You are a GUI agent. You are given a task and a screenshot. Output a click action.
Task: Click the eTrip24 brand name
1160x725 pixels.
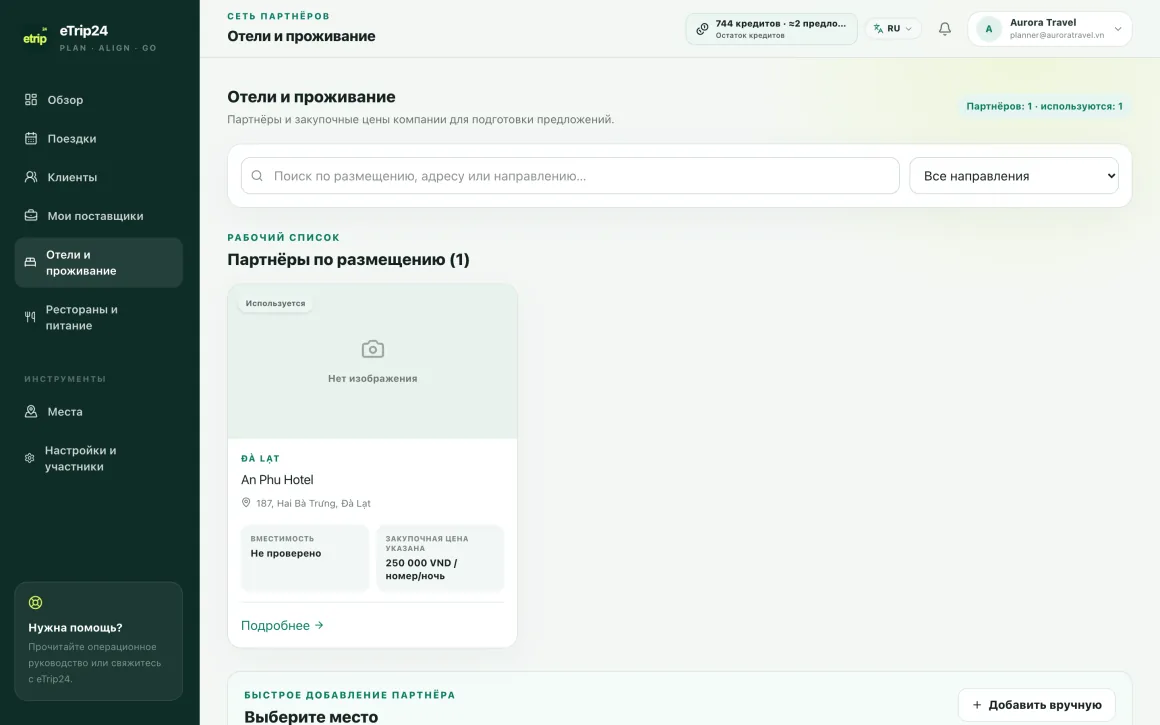pos(84,30)
